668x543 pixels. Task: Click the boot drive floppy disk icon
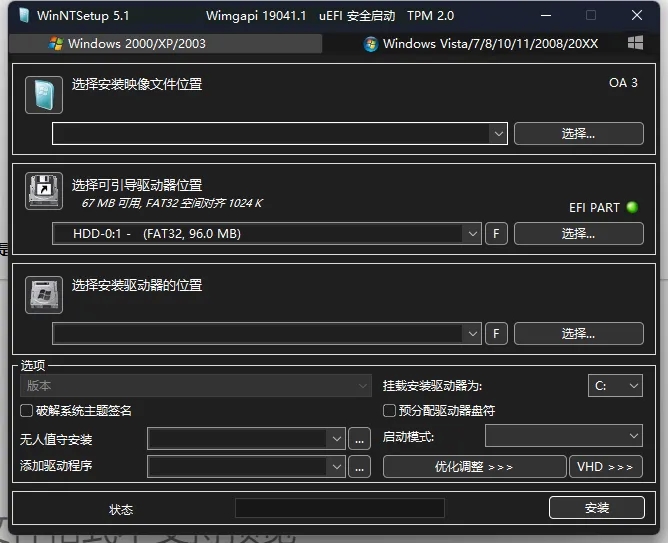click(x=44, y=191)
